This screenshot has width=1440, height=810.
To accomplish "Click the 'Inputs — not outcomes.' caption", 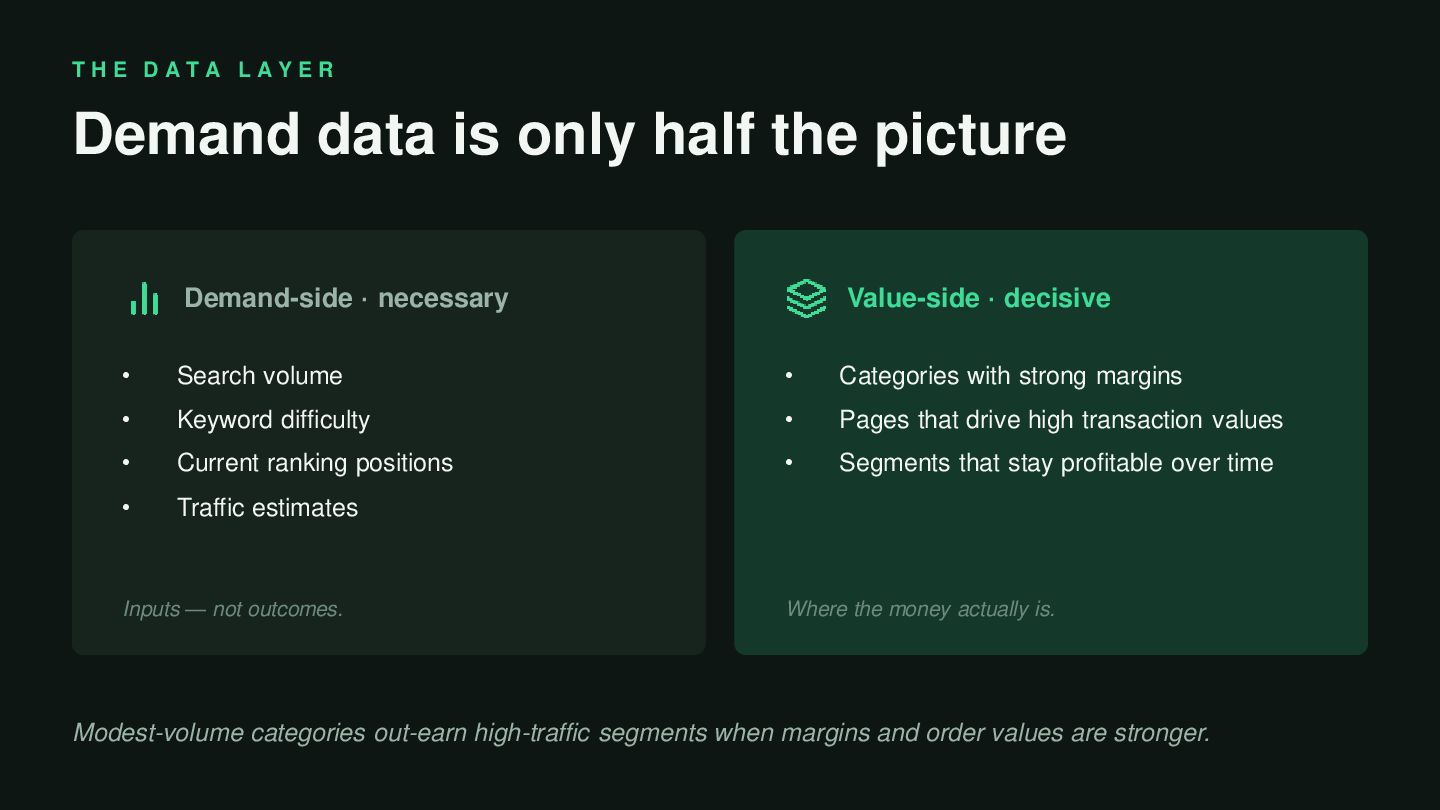I will 233,609.
